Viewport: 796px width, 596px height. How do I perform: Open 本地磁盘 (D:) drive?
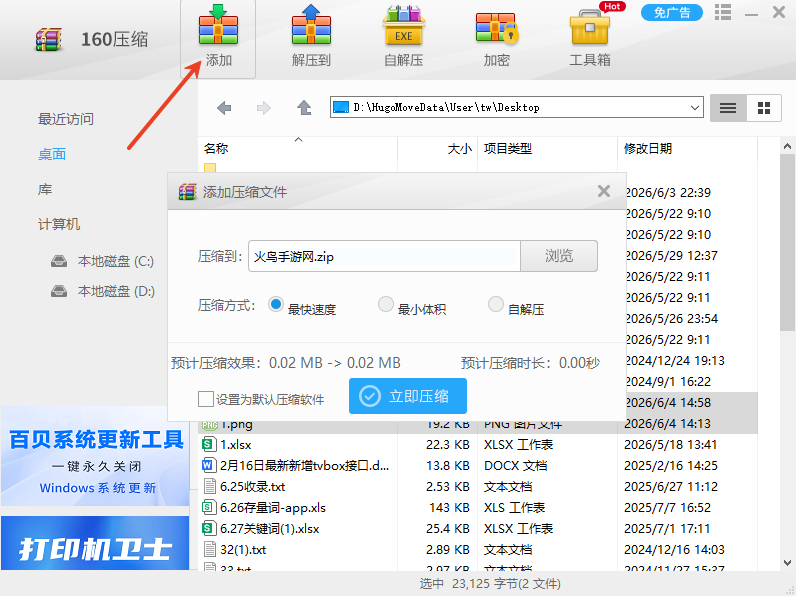click(103, 291)
